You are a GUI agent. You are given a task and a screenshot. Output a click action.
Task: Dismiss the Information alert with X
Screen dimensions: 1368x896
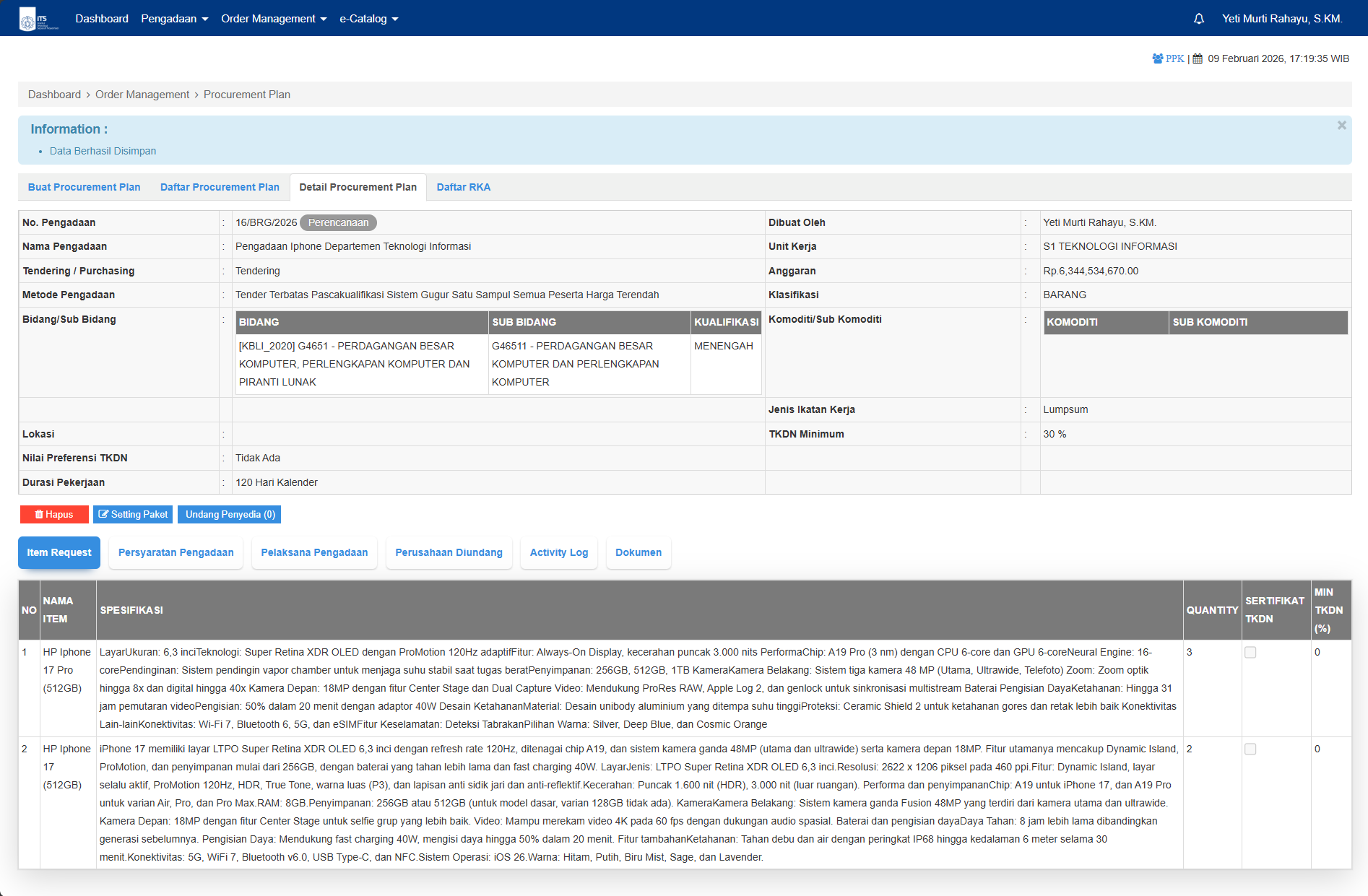pos(1341,126)
